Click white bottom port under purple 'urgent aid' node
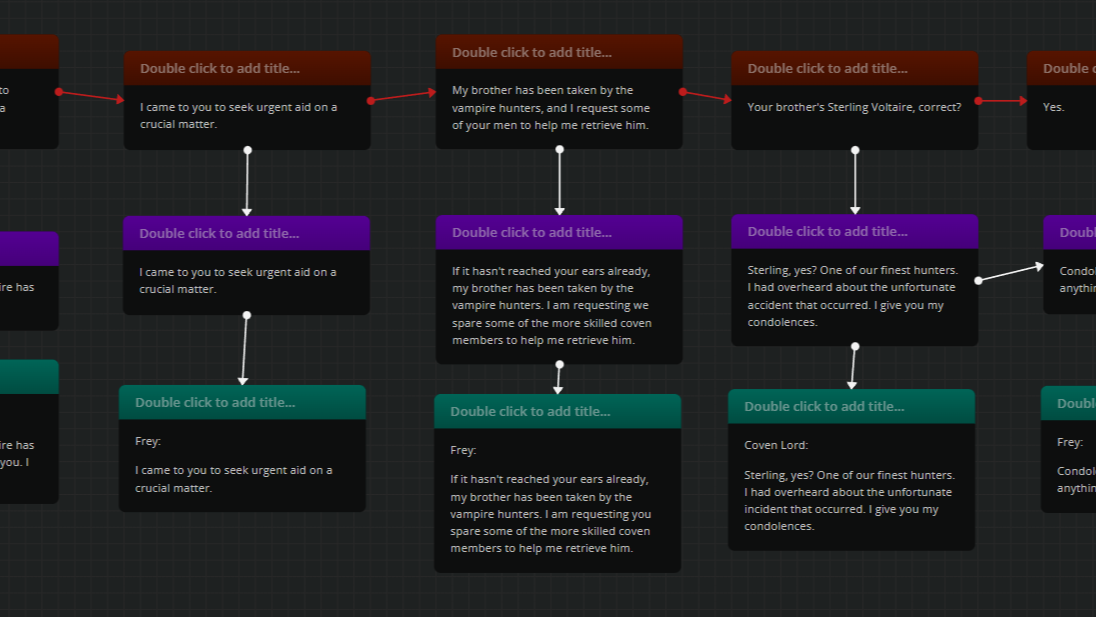The width and height of the screenshot is (1096, 617). (247, 315)
